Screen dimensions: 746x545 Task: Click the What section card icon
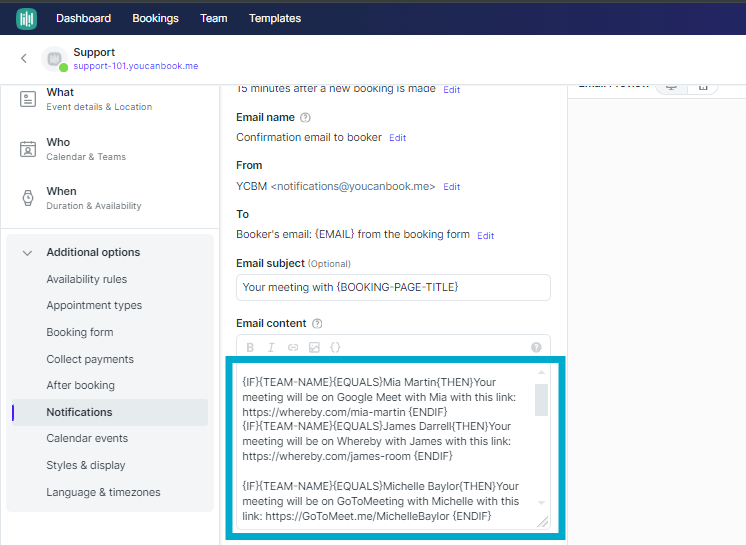[x=28, y=99]
